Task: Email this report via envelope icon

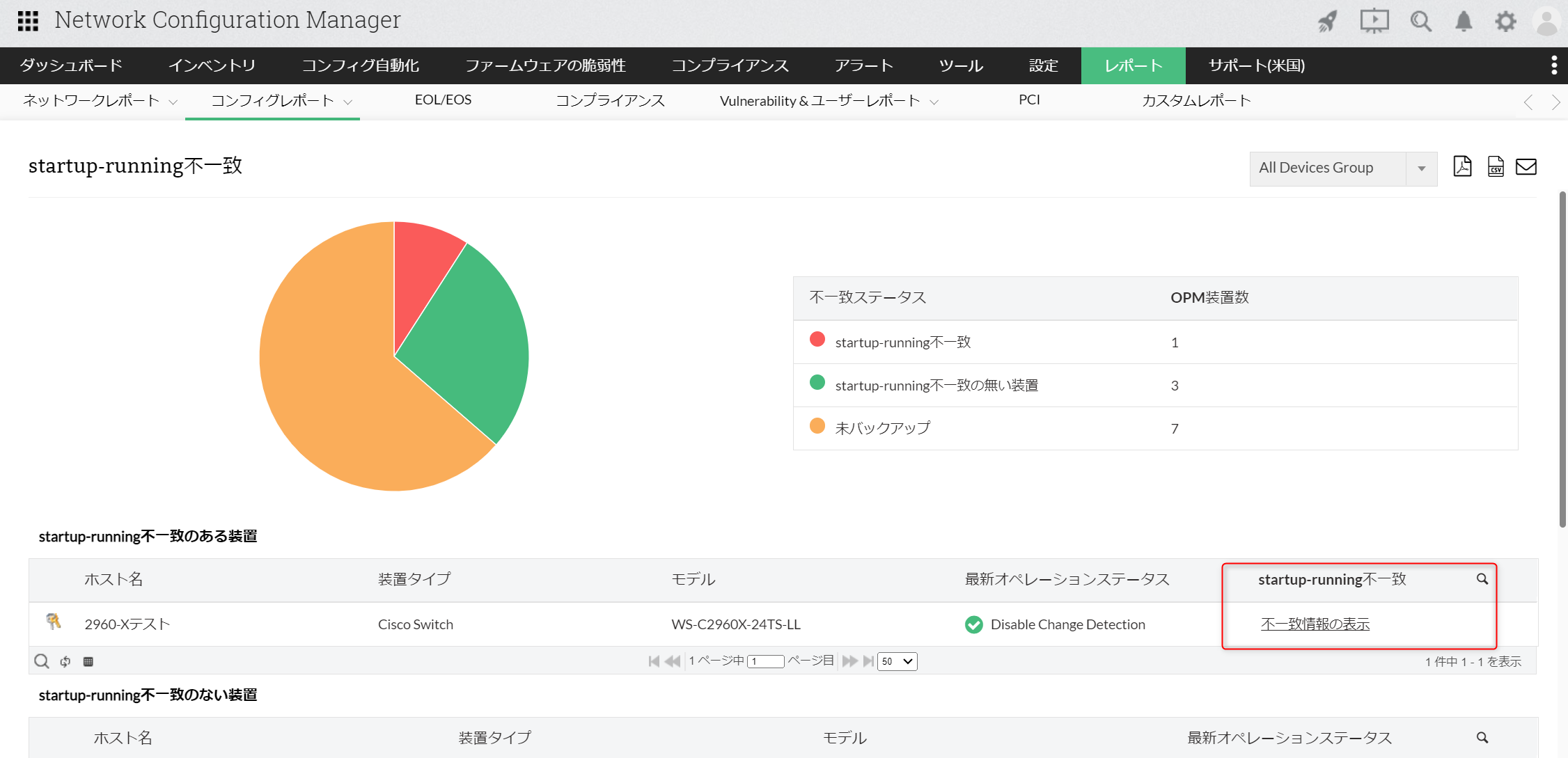Action: coord(1526,167)
